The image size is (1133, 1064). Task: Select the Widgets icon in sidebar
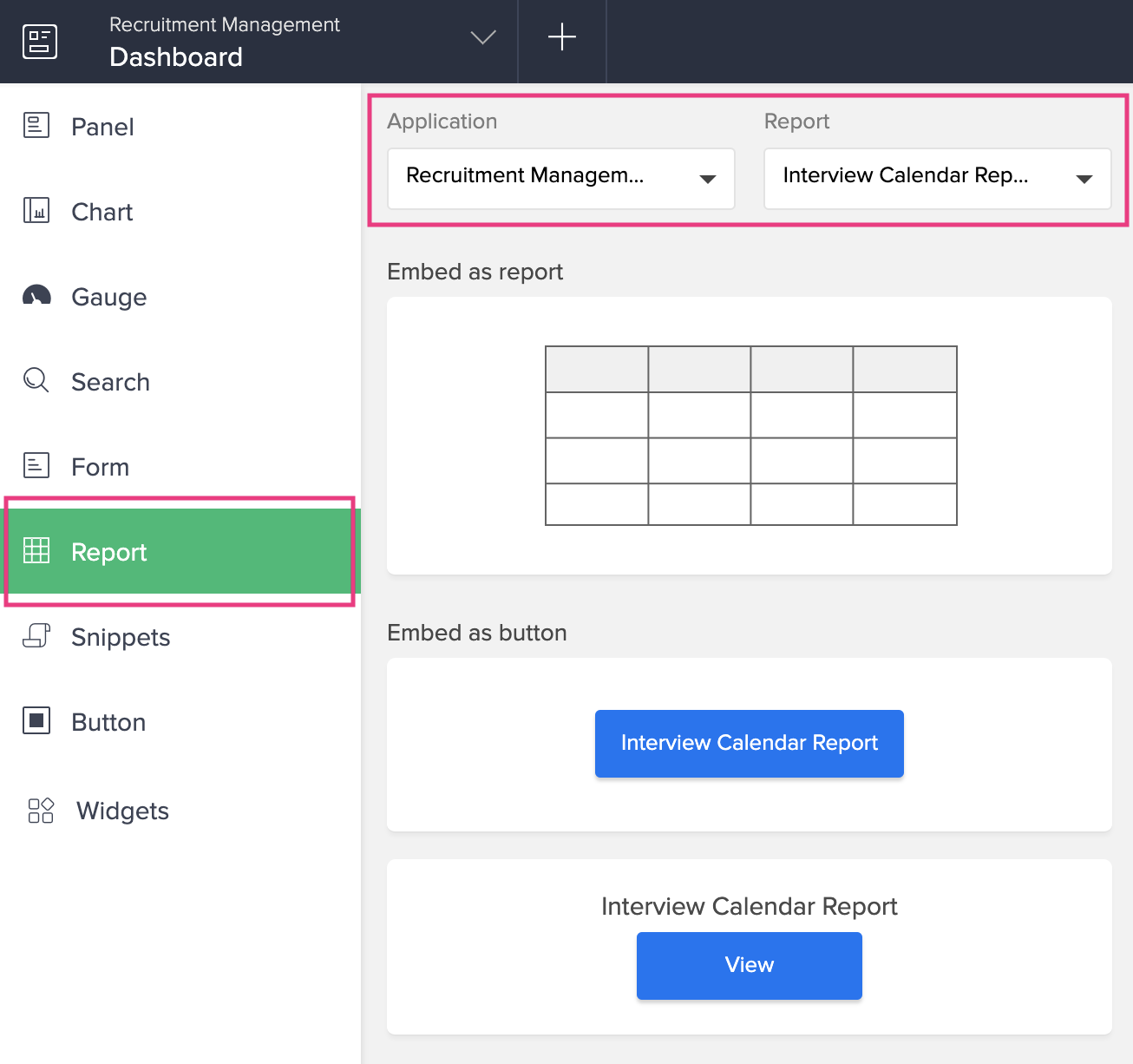point(41,811)
